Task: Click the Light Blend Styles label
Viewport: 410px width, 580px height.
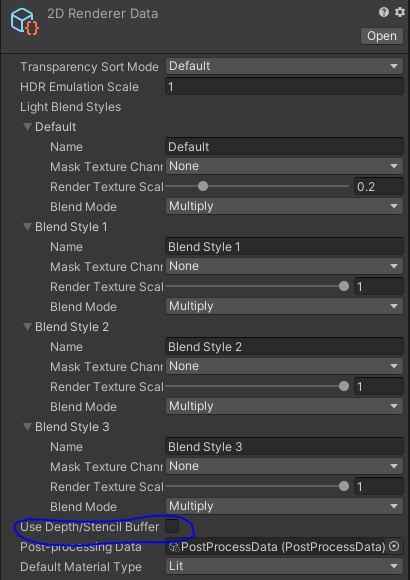Action: (x=71, y=107)
